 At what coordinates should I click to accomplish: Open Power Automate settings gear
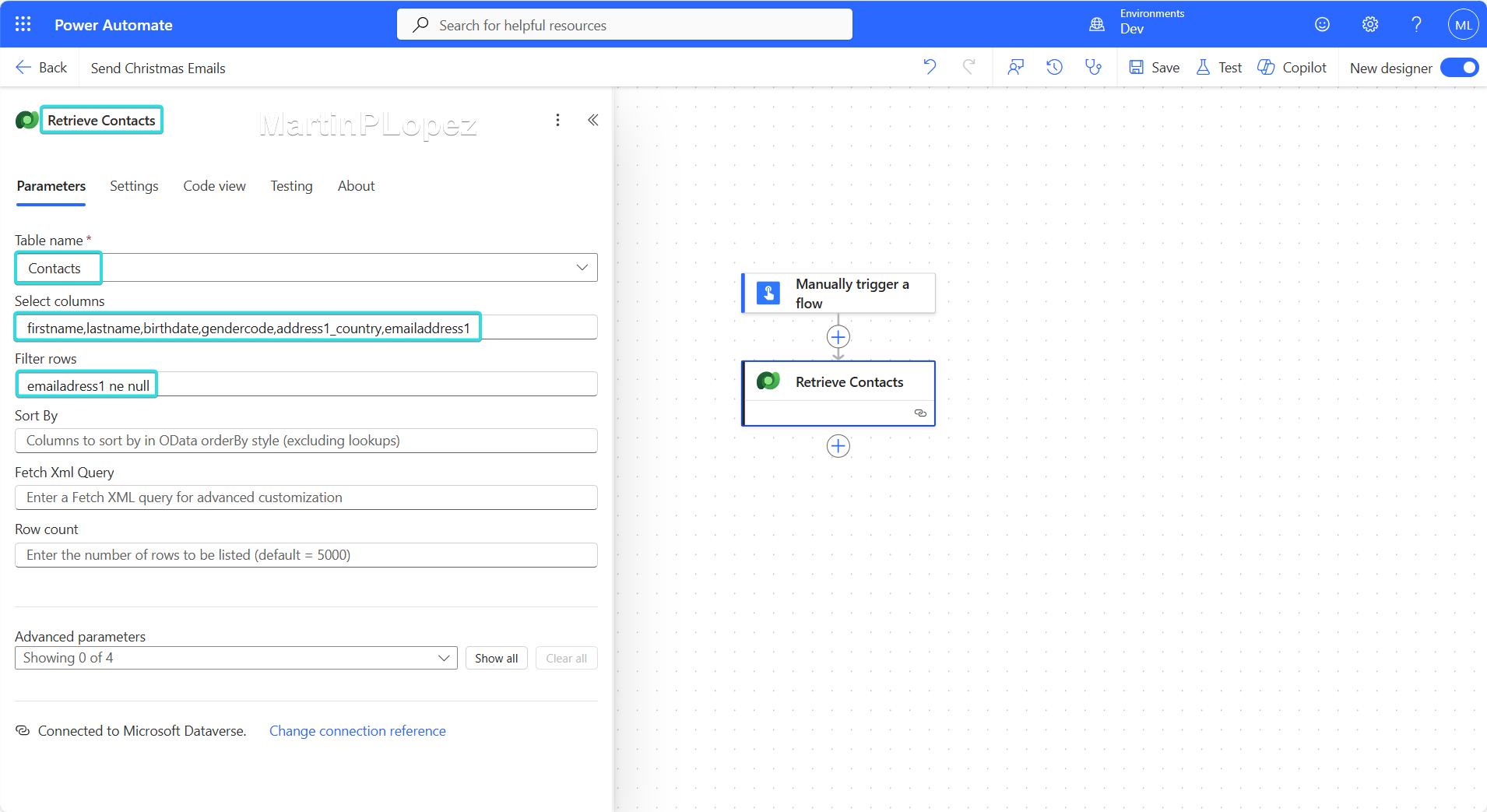1369,24
